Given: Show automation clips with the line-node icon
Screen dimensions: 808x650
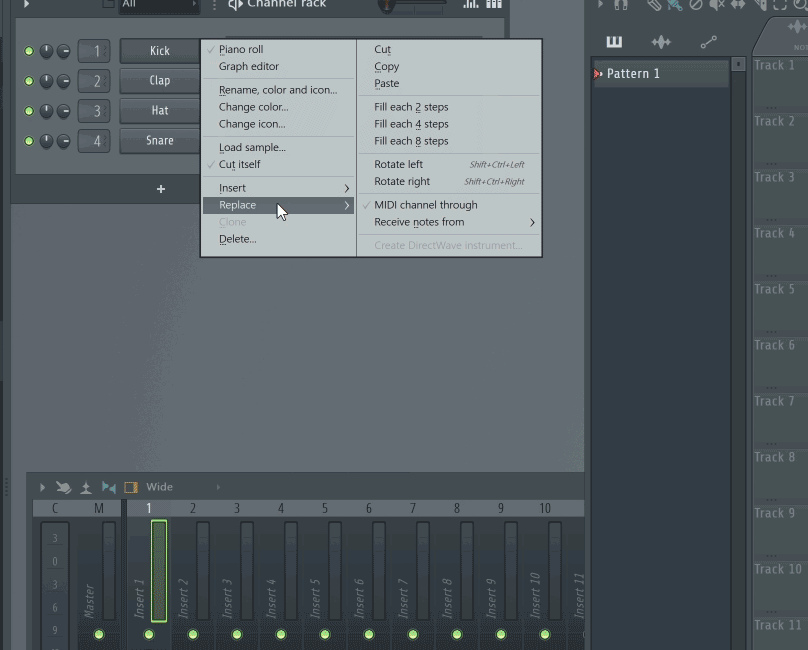Looking at the screenshot, I should [x=709, y=42].
